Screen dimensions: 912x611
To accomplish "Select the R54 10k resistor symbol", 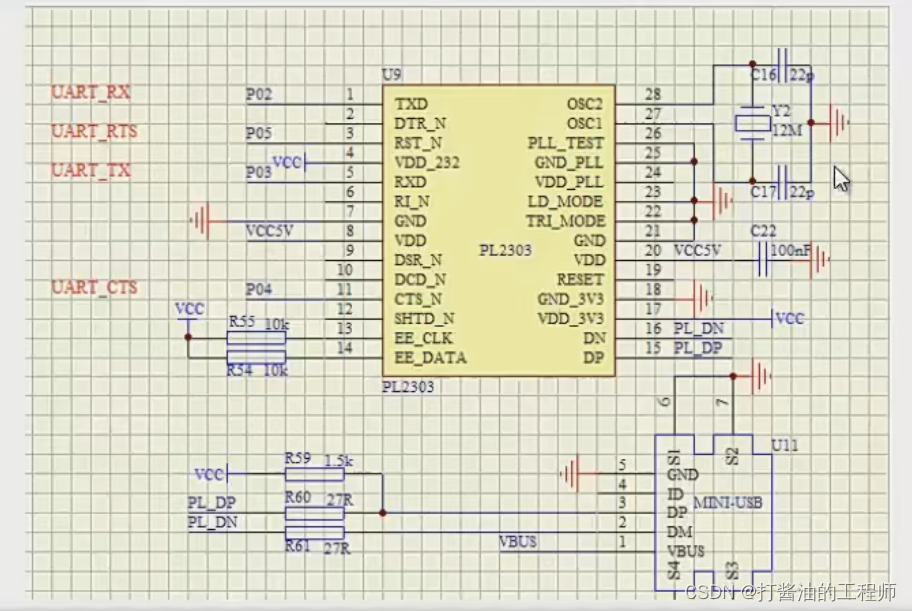I will pos(256,357).
